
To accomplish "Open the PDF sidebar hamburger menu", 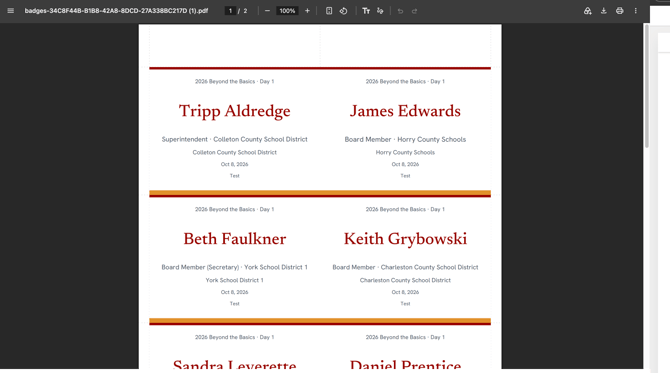I will point(11,11).
